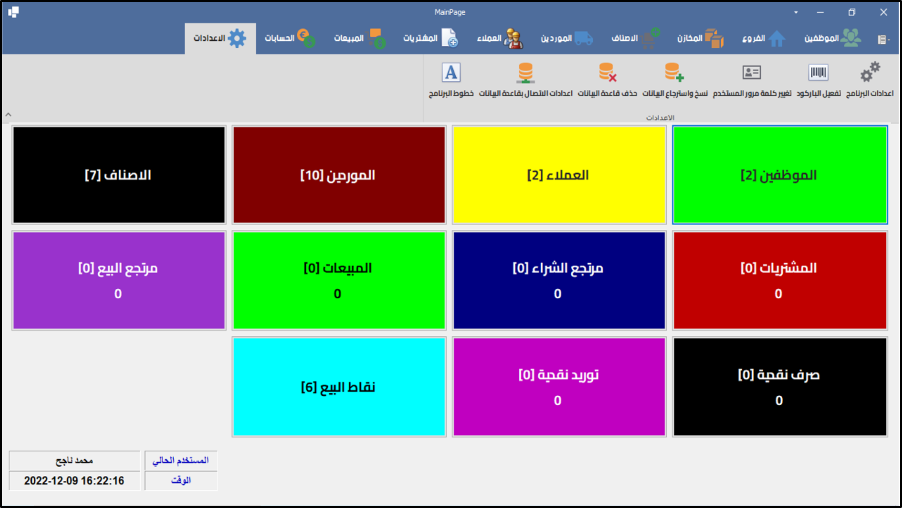This screenshot has height=508, width=902.
Task: Go to the warehouses (المخازن) ribbon tab
Action: click(x=699, y=38)
